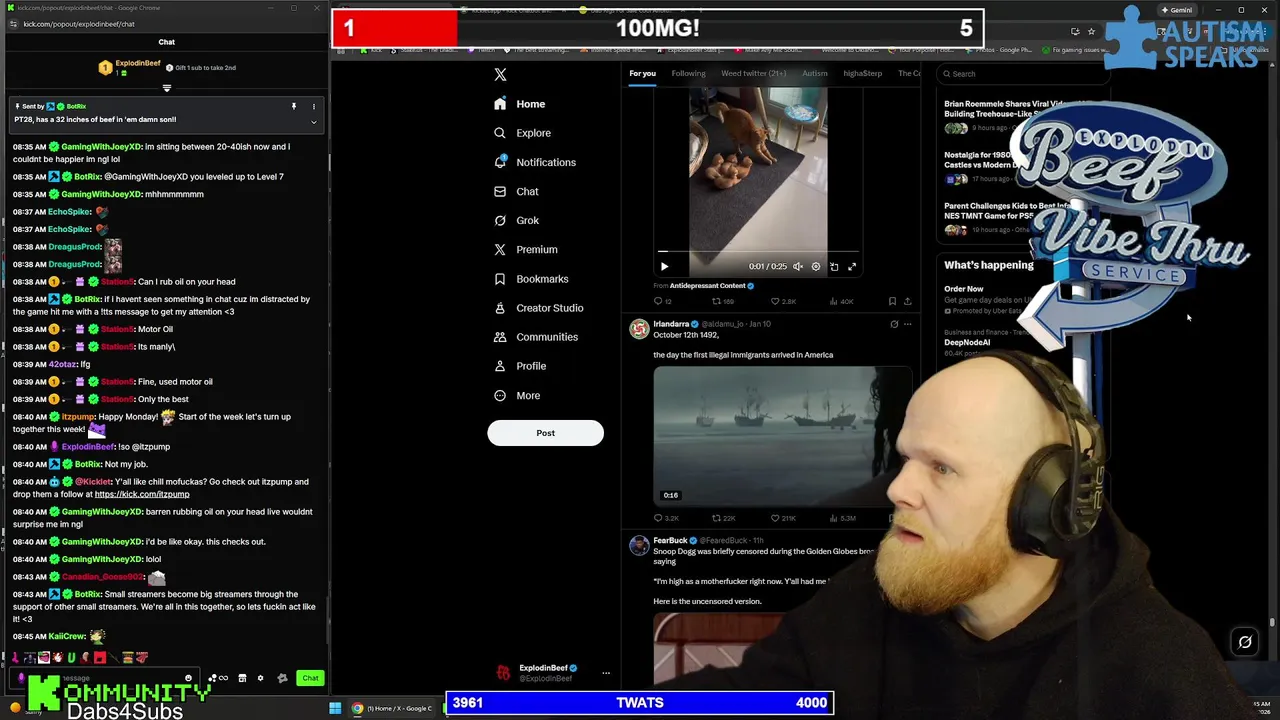
Task: Bookmark the Antidepressant Content post
Action: 892,301
